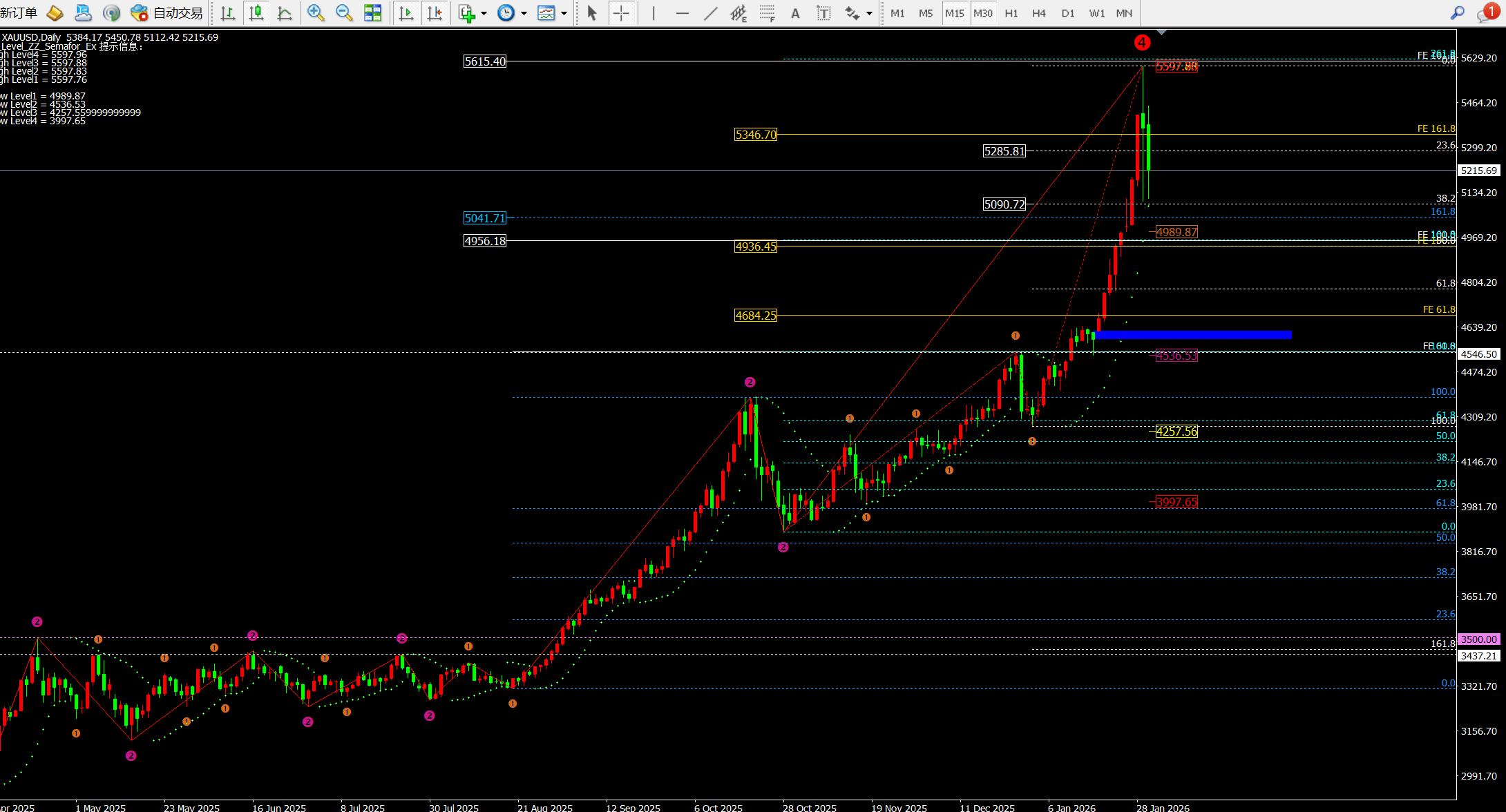1506x812 pixels.
Task: Open the templates dropdown arrow
Action: 564,13
